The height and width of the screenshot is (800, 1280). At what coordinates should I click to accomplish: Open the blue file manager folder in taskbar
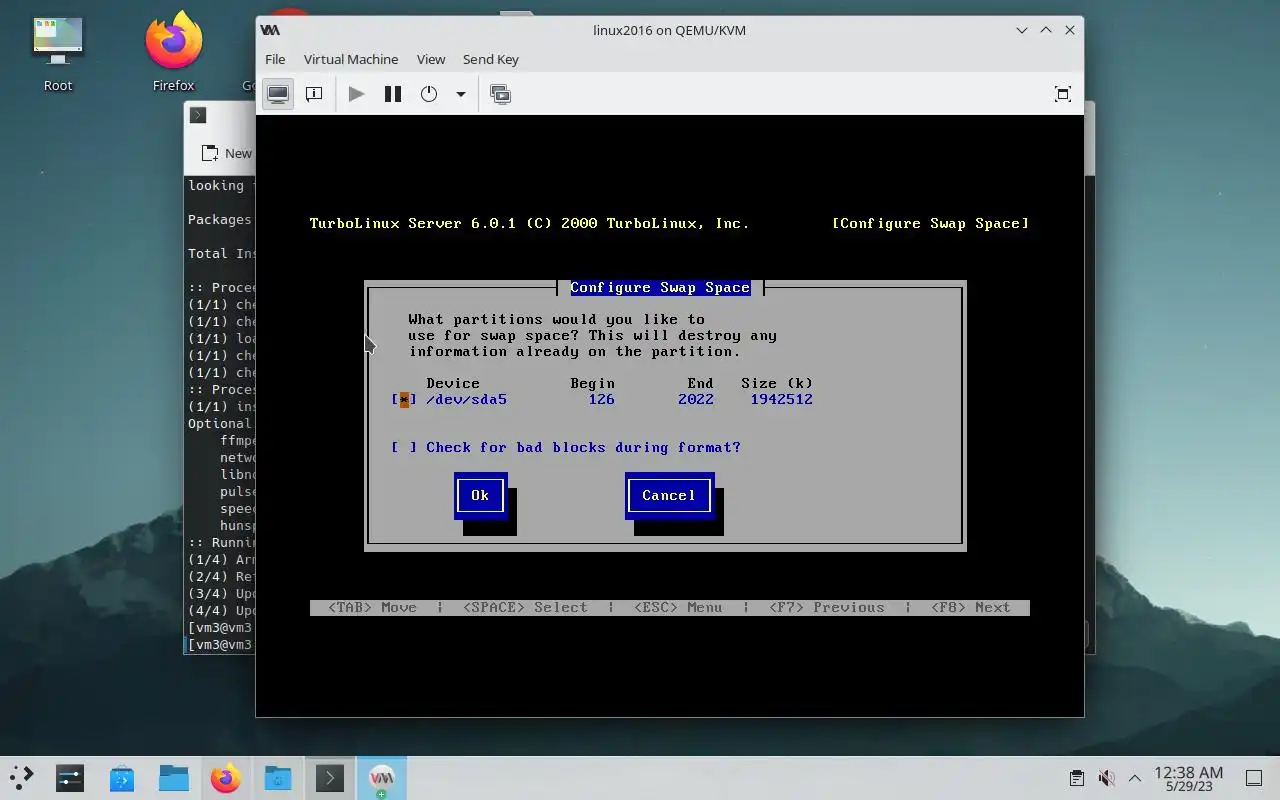pyautogui.click(x=174, y=777)
